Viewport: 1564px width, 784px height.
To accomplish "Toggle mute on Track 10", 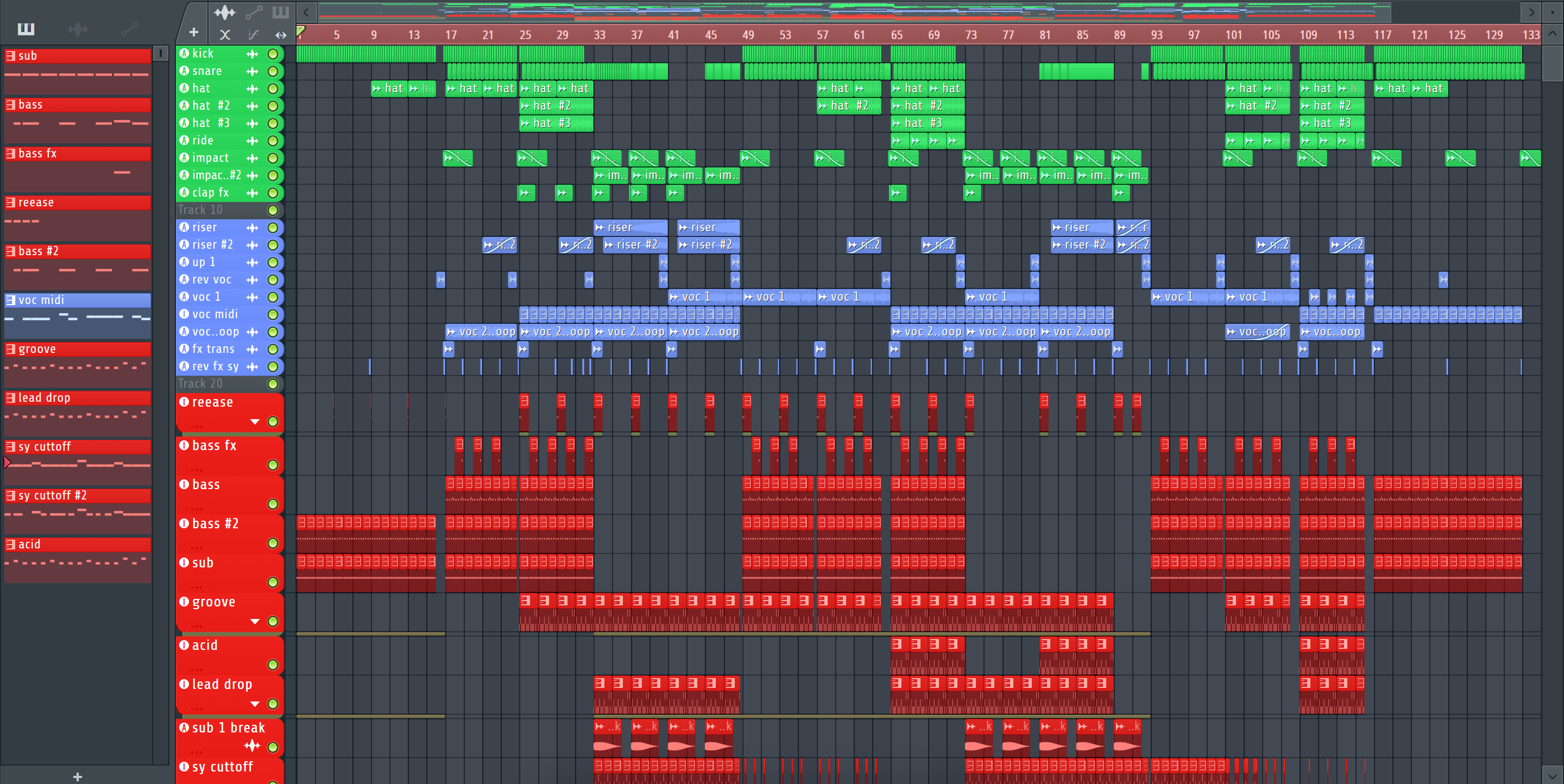I will (273, 210).
